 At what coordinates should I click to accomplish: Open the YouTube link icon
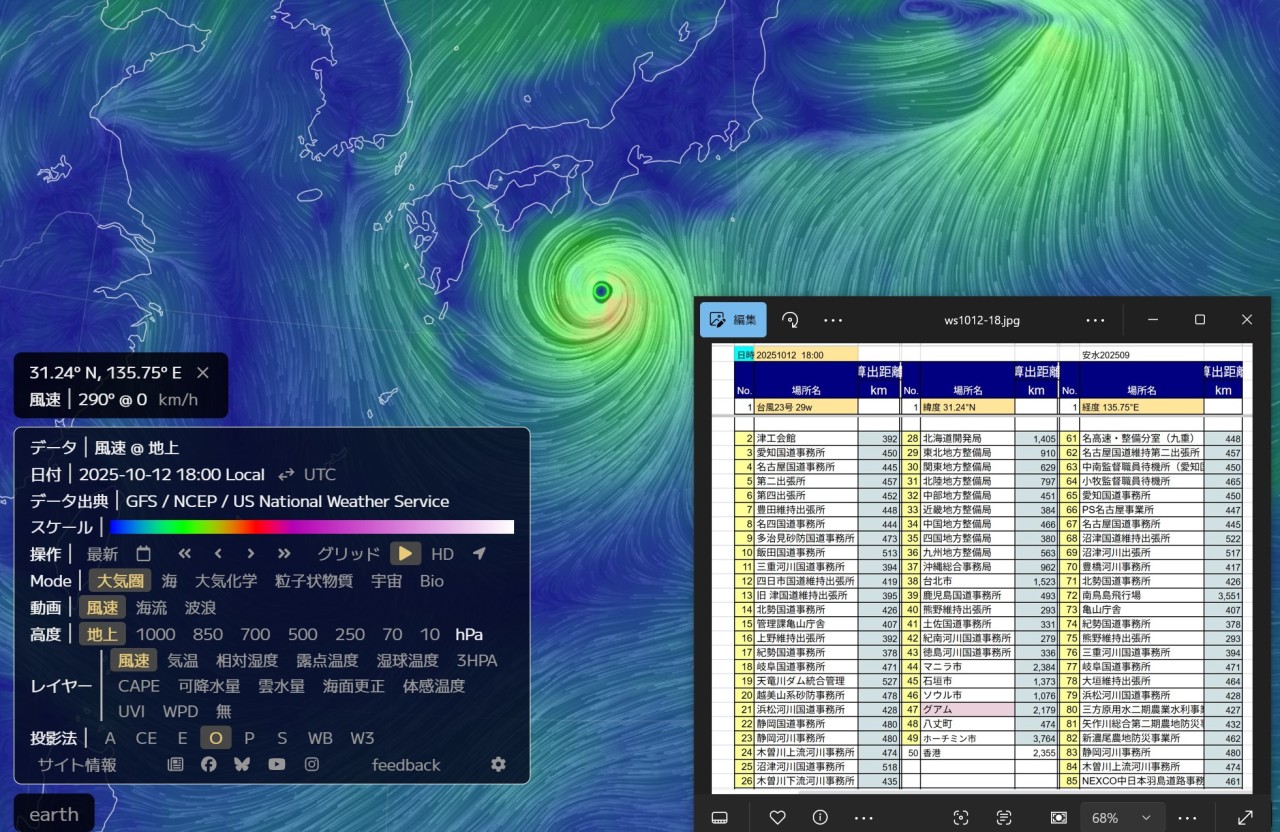click(276, 764)
